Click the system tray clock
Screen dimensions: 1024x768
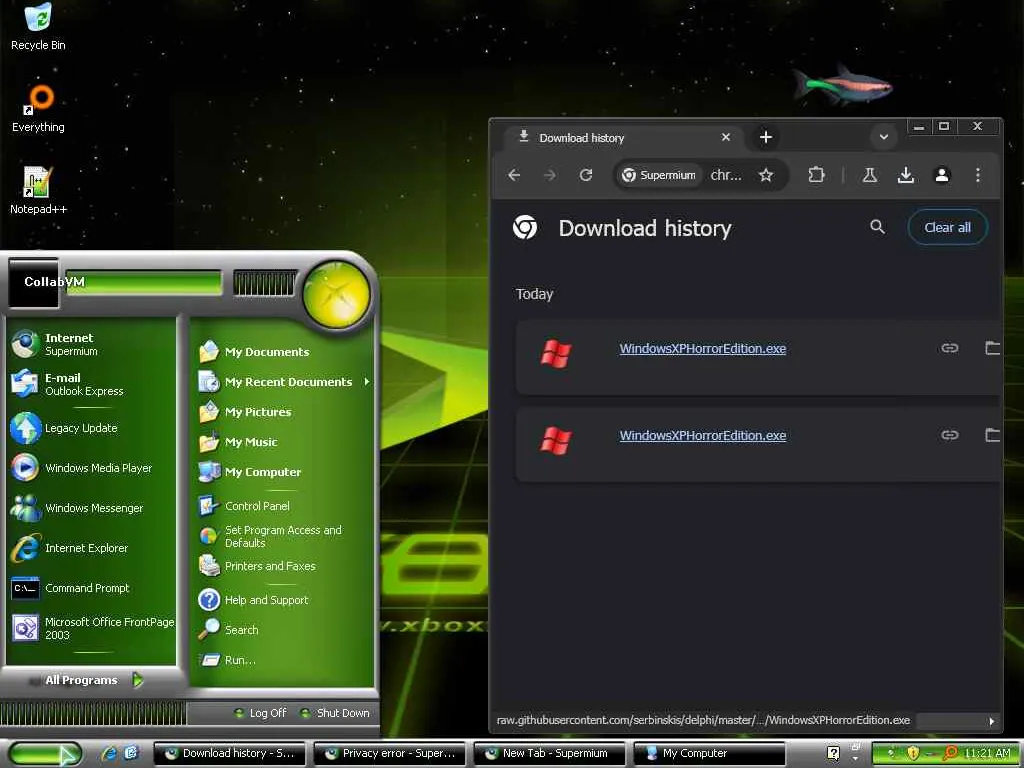click(987, 753)
